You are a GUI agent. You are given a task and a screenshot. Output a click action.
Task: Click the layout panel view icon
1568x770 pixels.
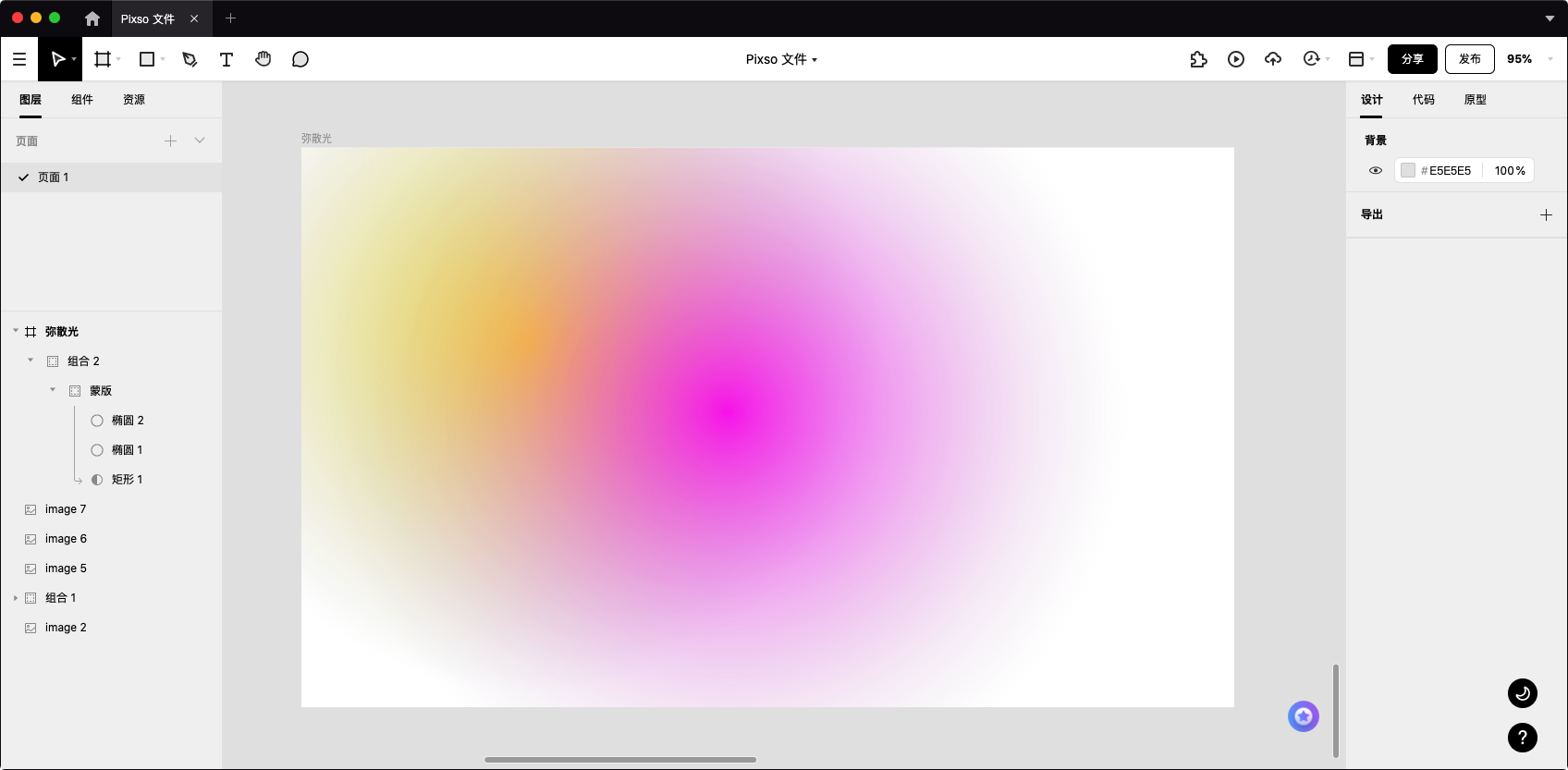click(x=1356, y=59)
